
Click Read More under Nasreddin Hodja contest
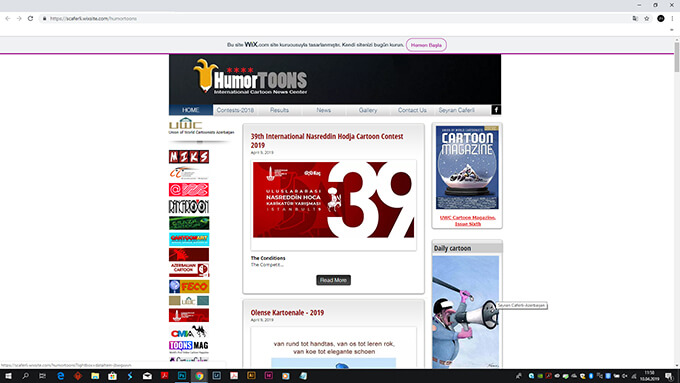(333, 280)
